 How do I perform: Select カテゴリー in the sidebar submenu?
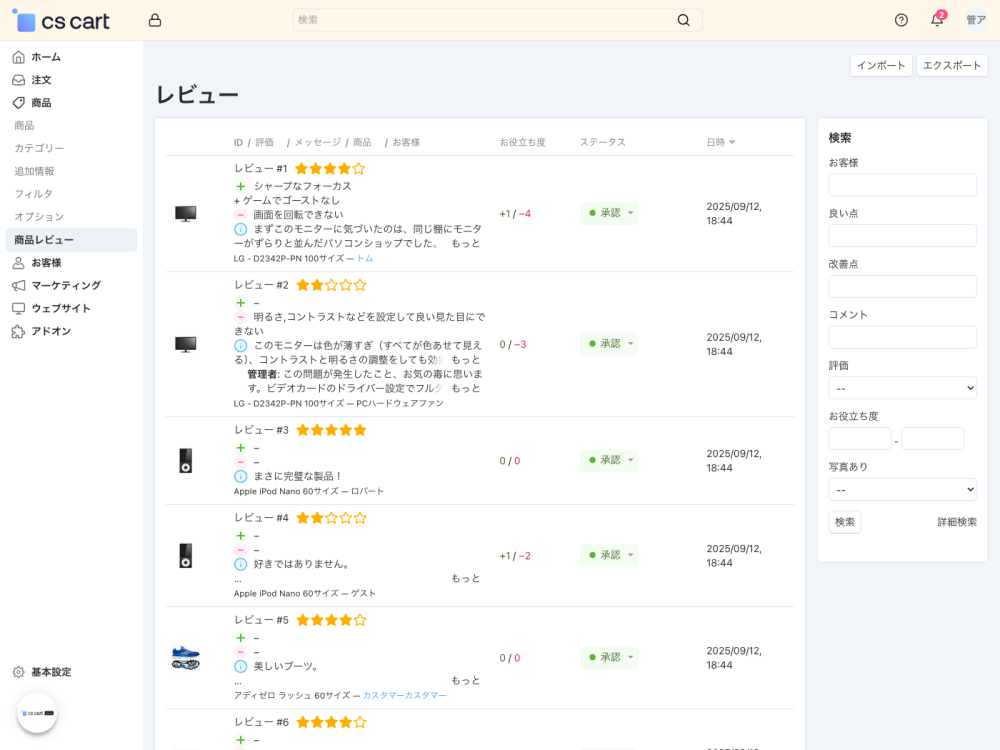[x=39, y=148]
